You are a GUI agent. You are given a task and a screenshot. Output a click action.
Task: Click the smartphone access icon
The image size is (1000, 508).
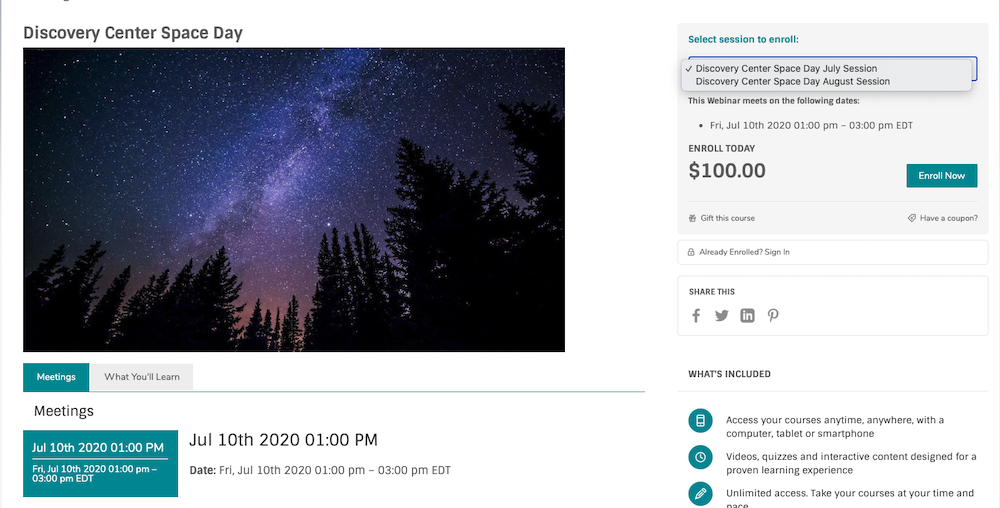pos(700,421)
